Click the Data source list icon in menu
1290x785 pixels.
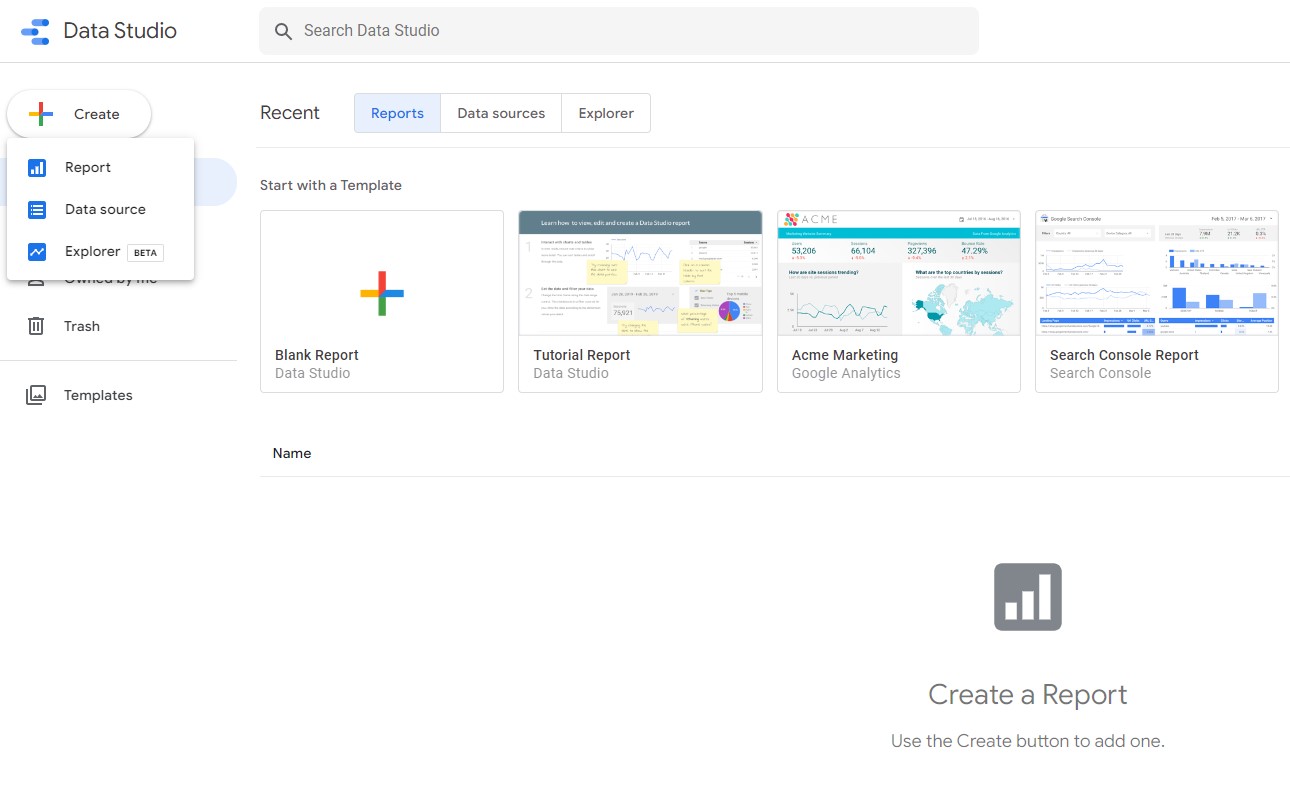point(37,210)
